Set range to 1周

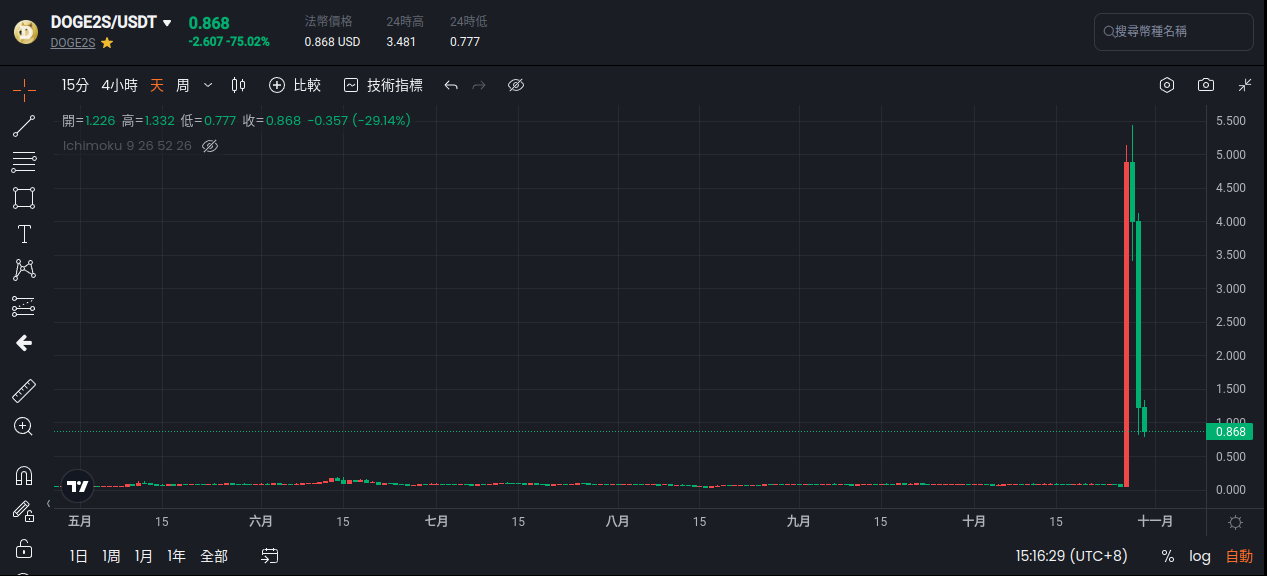tap(111, 556)
